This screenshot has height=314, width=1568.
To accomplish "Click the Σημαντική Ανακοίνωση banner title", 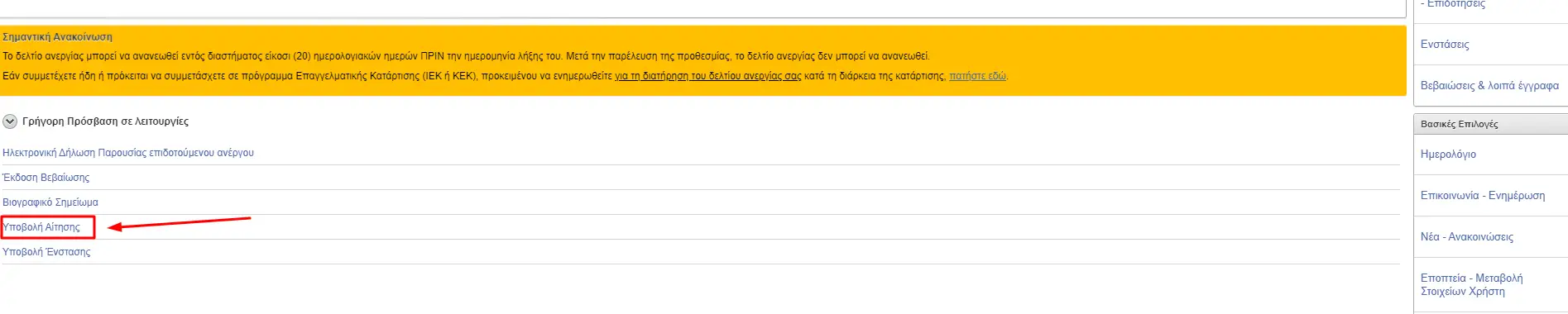I will 57,37.
